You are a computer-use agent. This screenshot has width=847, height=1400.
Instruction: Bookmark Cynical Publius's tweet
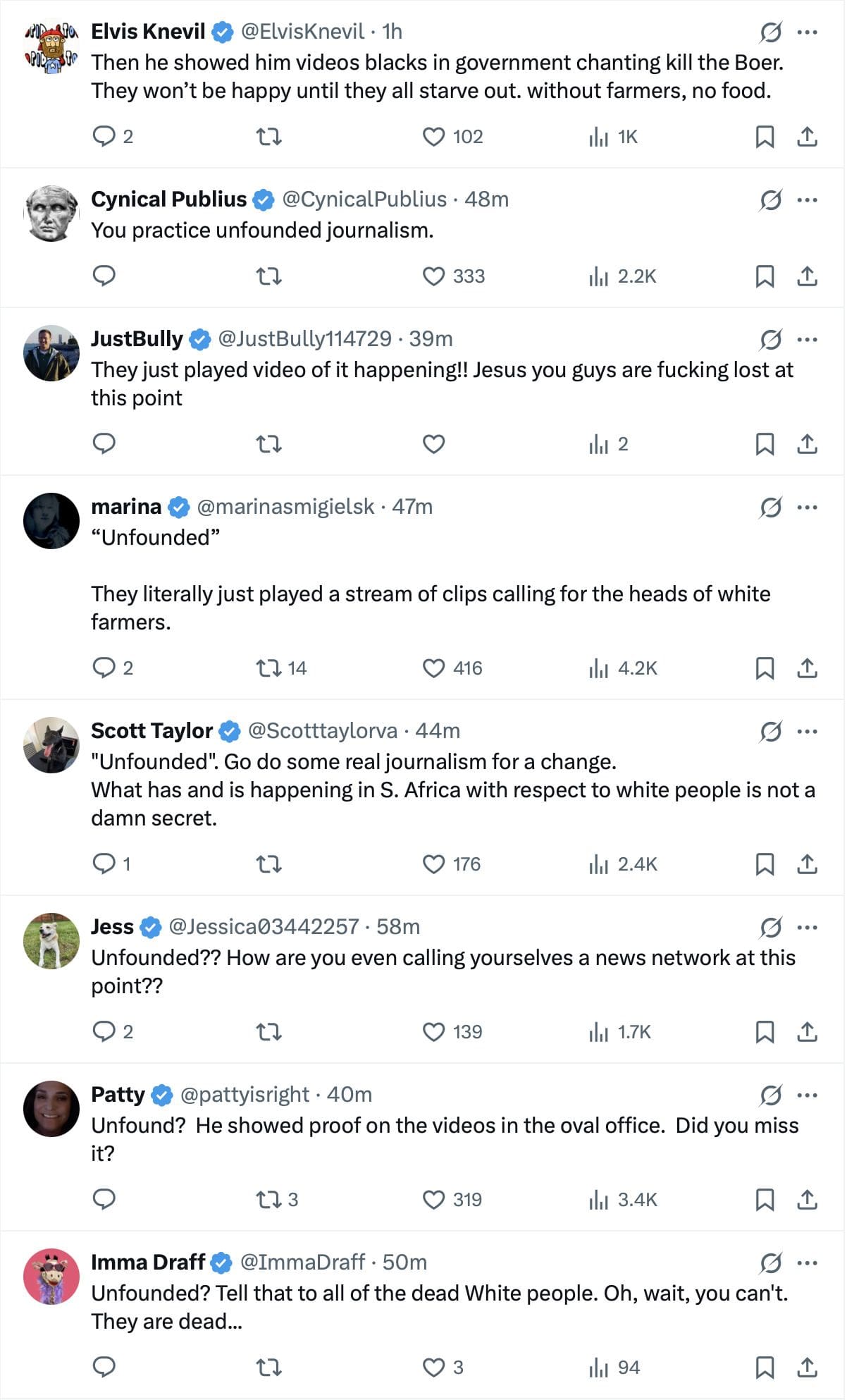[765, 276]
